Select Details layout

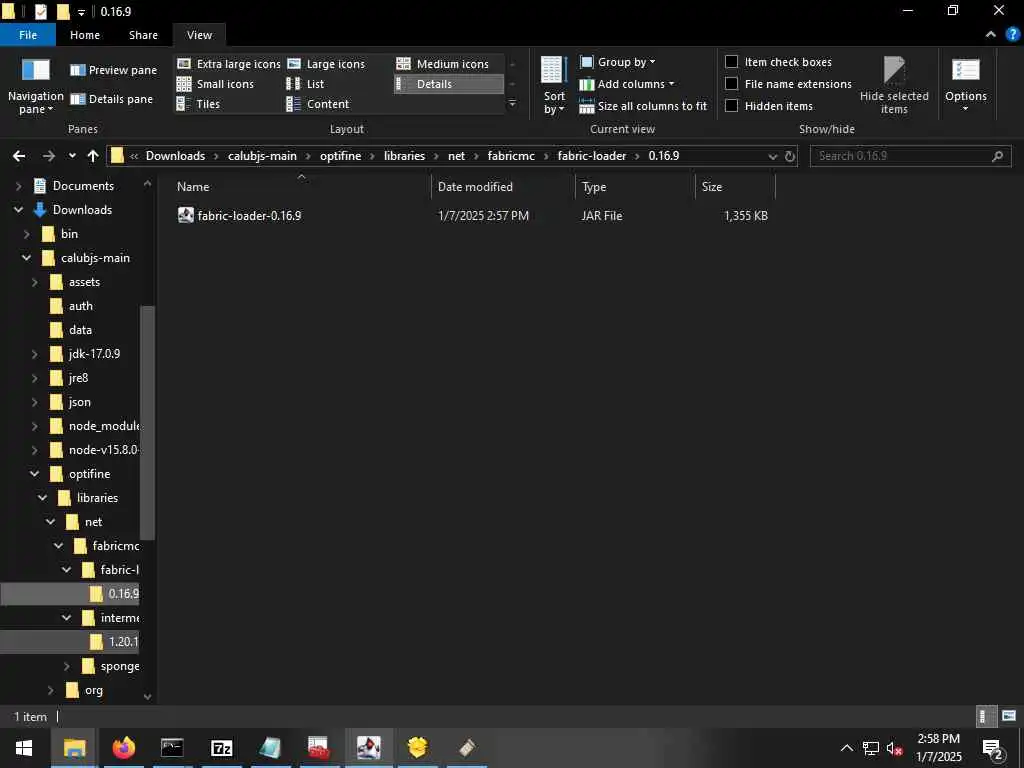point(449,84)
